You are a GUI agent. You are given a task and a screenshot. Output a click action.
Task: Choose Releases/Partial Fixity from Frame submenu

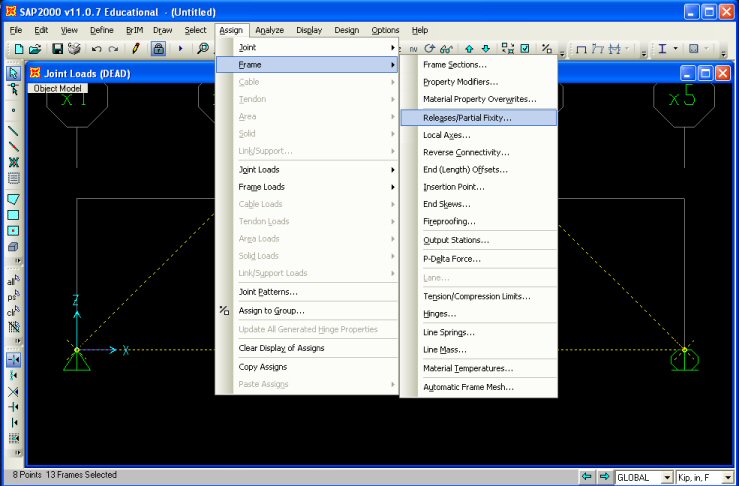[x=478, y=118]
